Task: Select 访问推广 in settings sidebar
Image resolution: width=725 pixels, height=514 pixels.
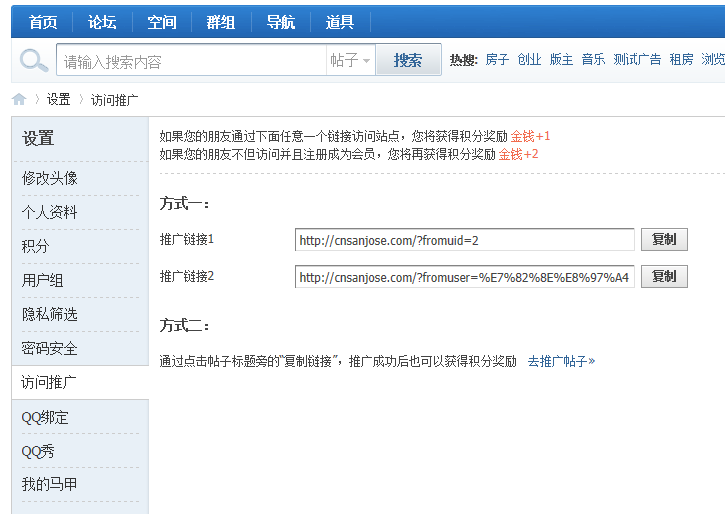Action: point(49,383)
